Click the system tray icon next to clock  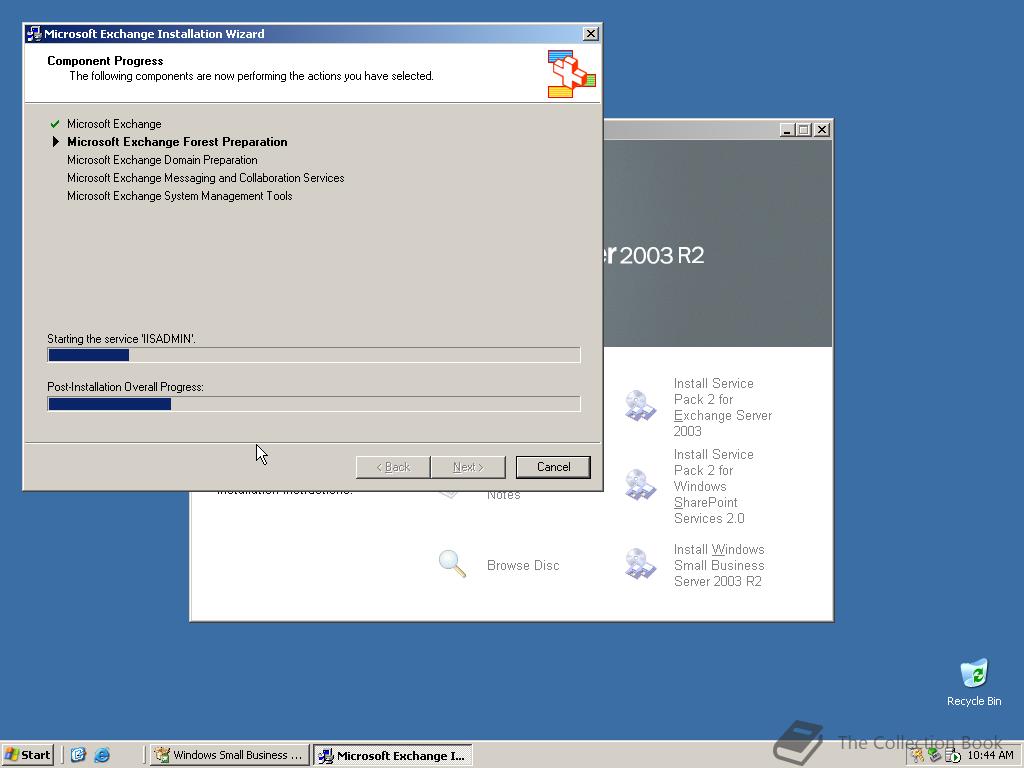coord(953,756)
